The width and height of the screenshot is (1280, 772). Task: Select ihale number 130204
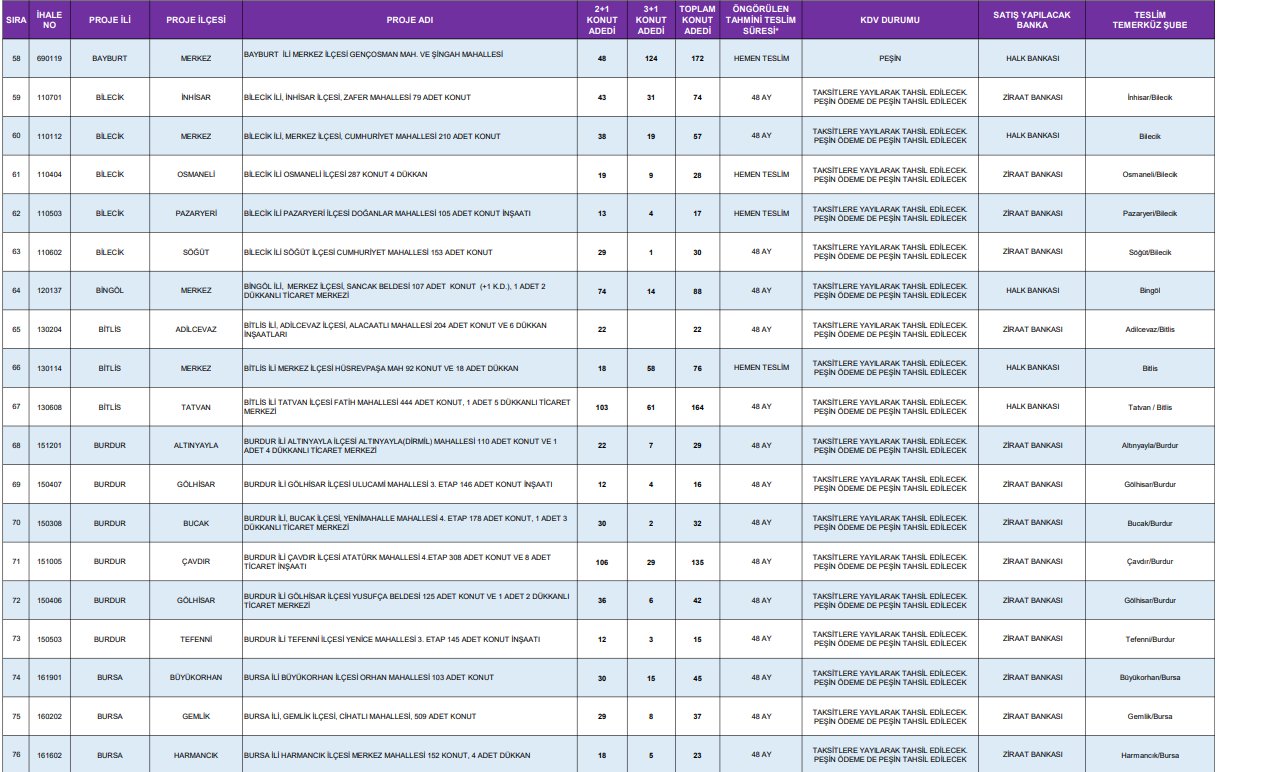coord(49,329)
